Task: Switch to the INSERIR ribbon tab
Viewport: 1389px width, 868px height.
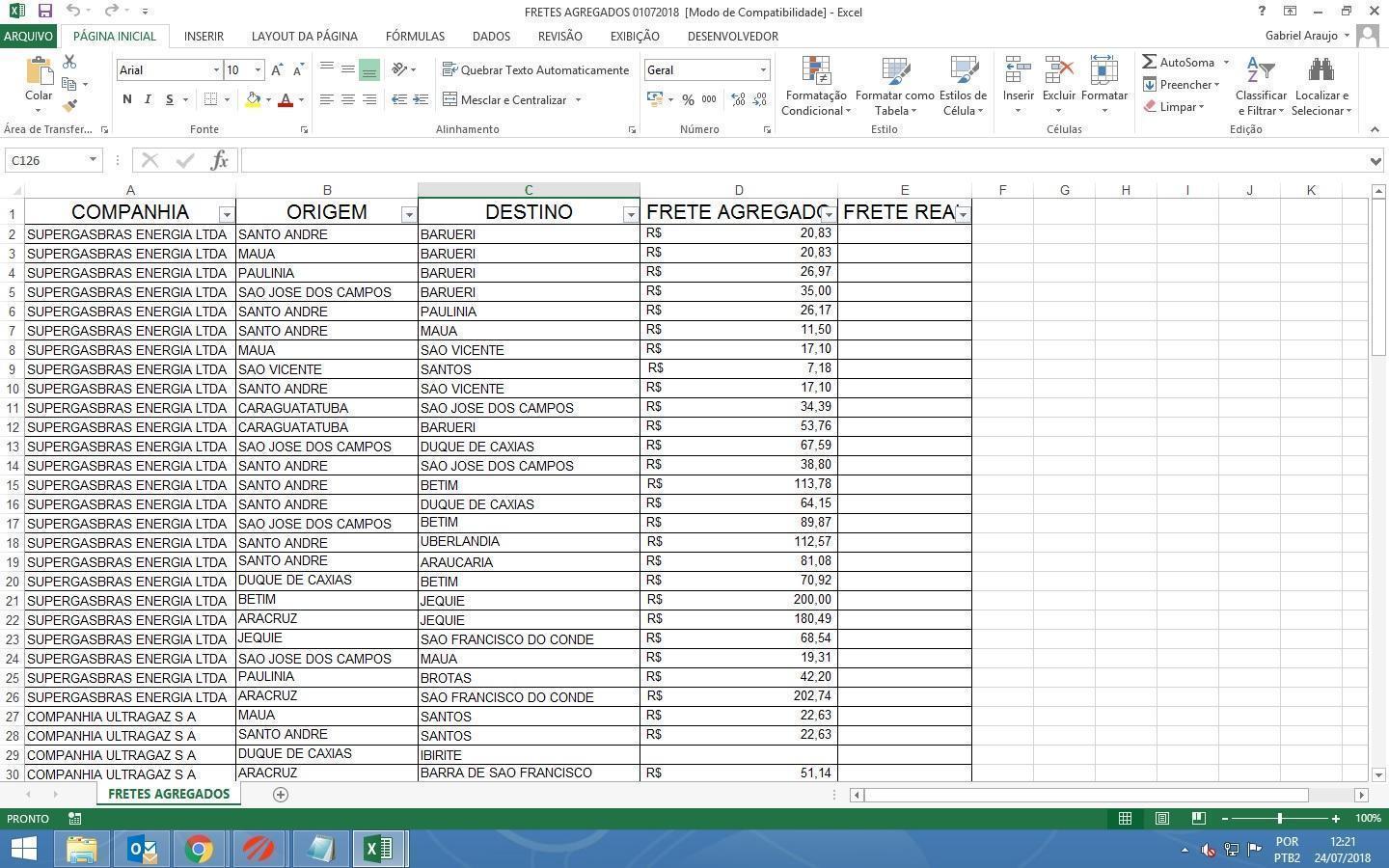Action: (x=204, y=36)
